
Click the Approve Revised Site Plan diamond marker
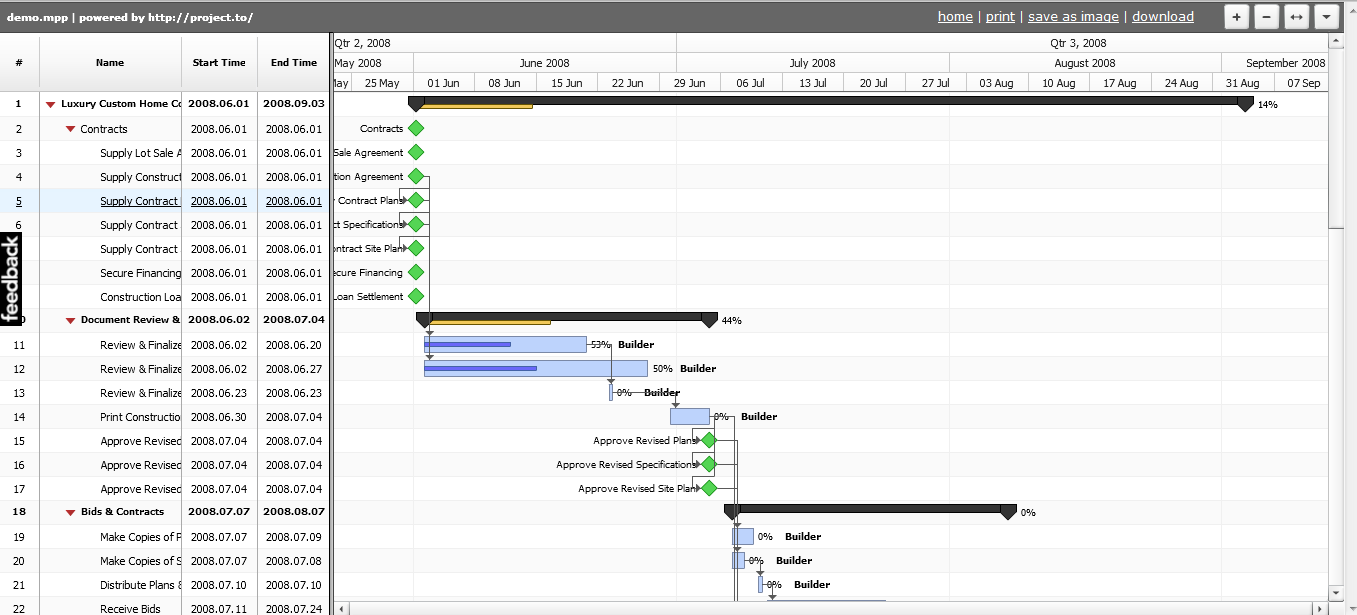[709, 488]
